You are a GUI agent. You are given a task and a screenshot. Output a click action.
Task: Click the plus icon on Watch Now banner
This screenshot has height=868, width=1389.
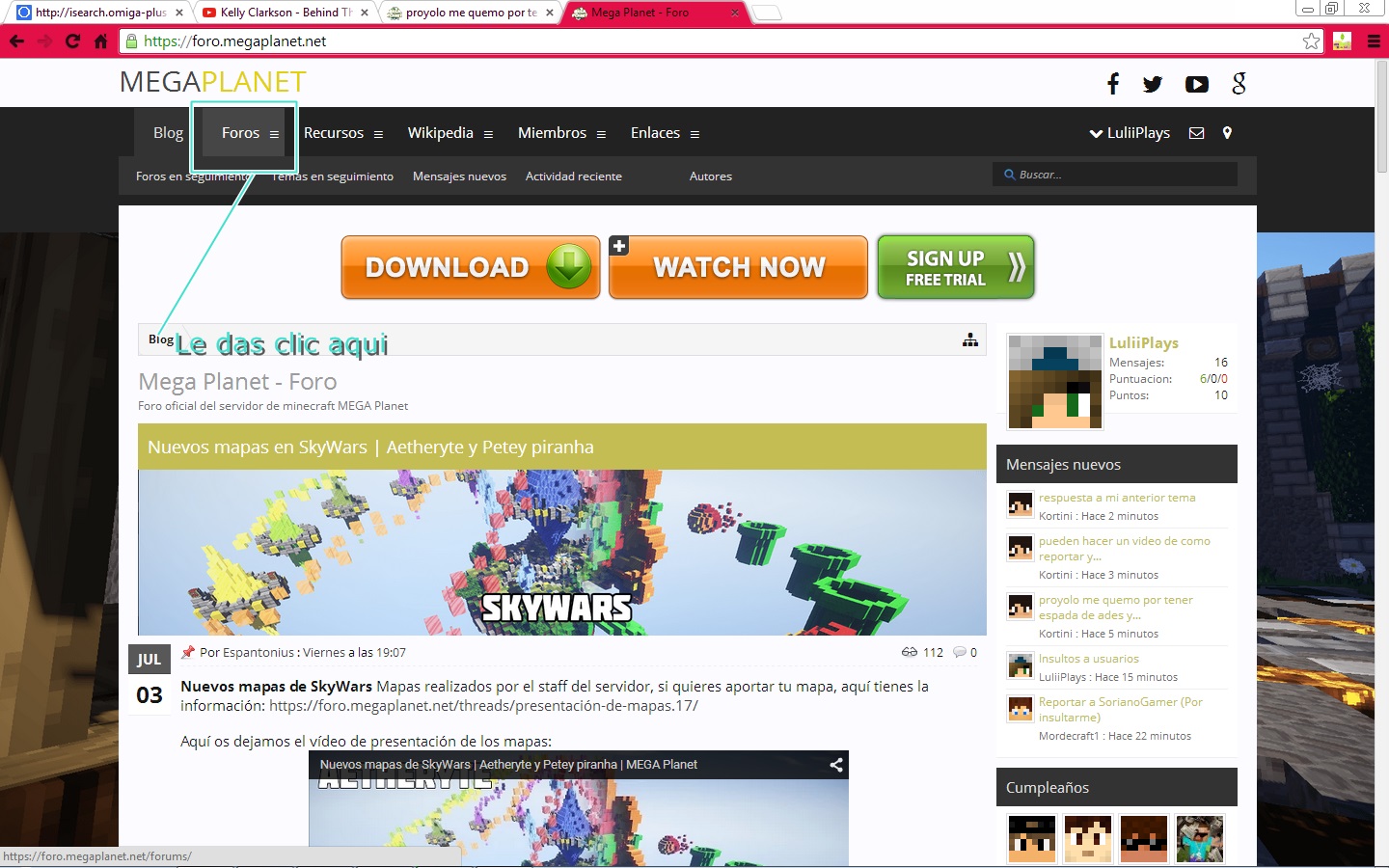pyautogui.click(x=619, y=246)
